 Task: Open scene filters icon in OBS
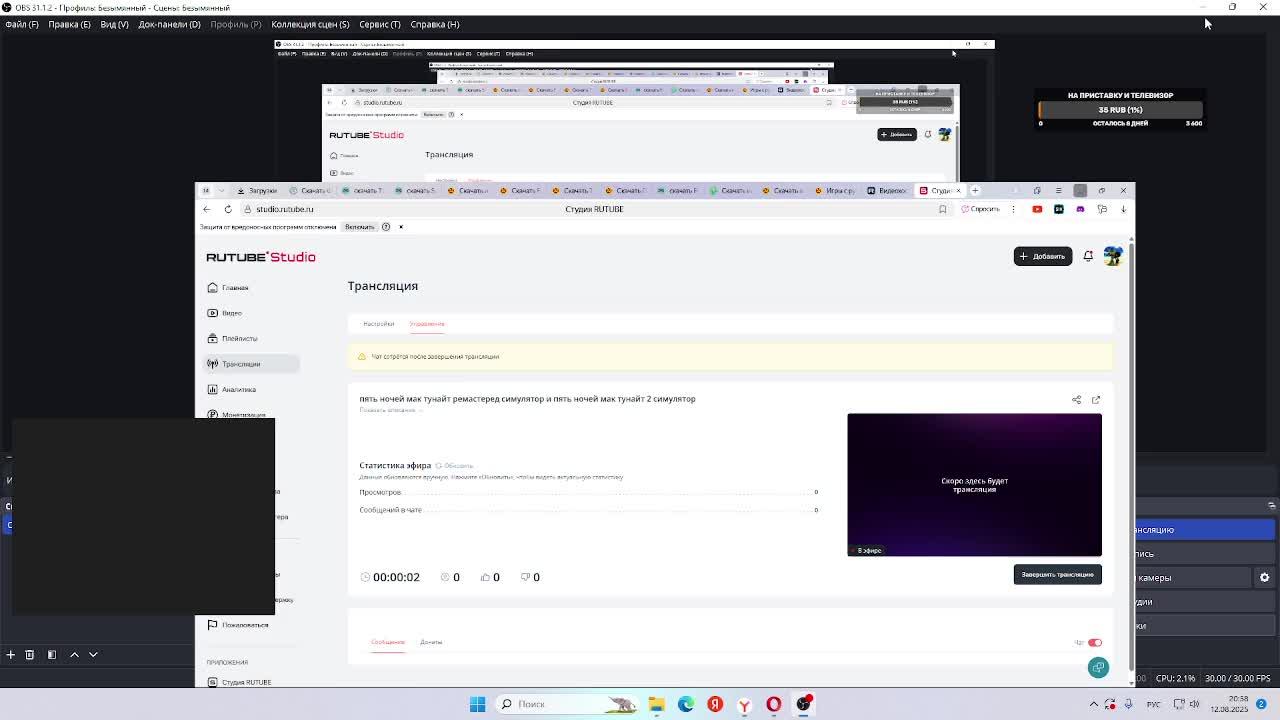pos(52,654)
